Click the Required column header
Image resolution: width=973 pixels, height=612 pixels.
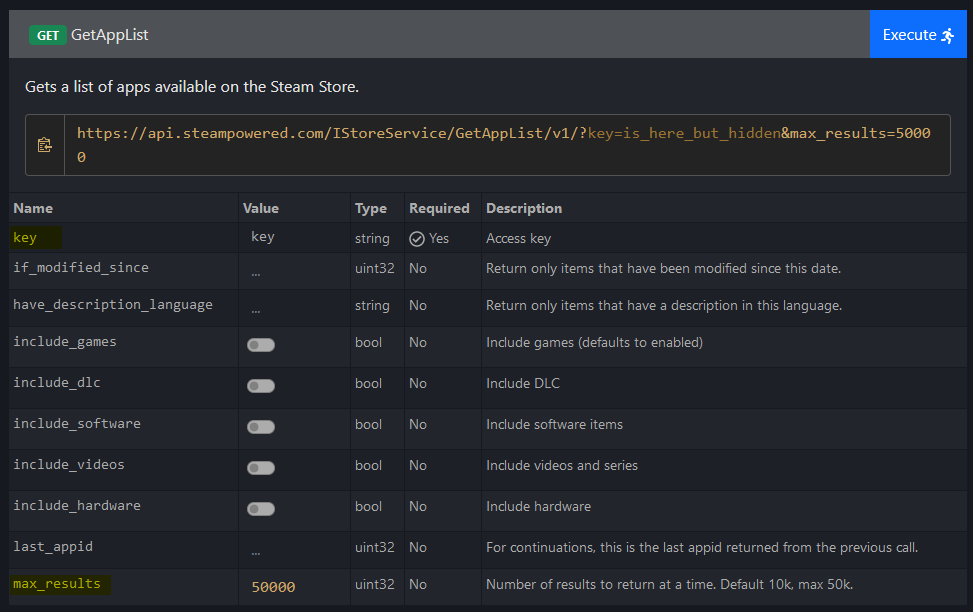[439, 208]
